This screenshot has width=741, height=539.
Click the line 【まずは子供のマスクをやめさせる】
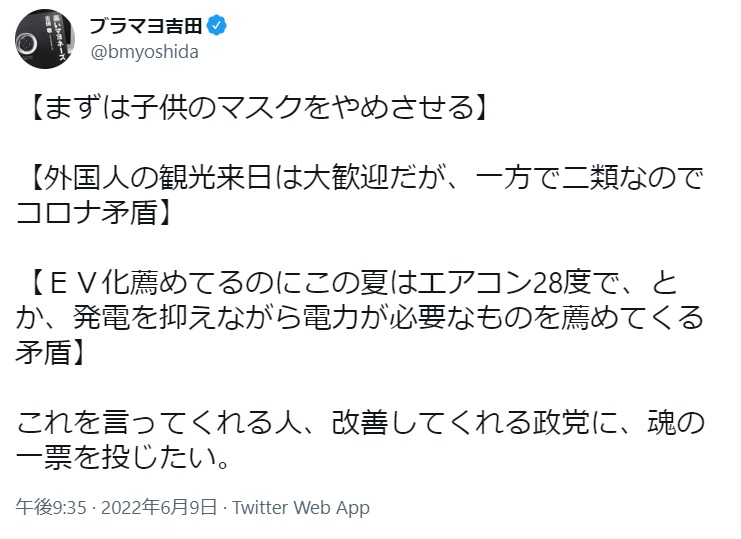click(258, 107)
